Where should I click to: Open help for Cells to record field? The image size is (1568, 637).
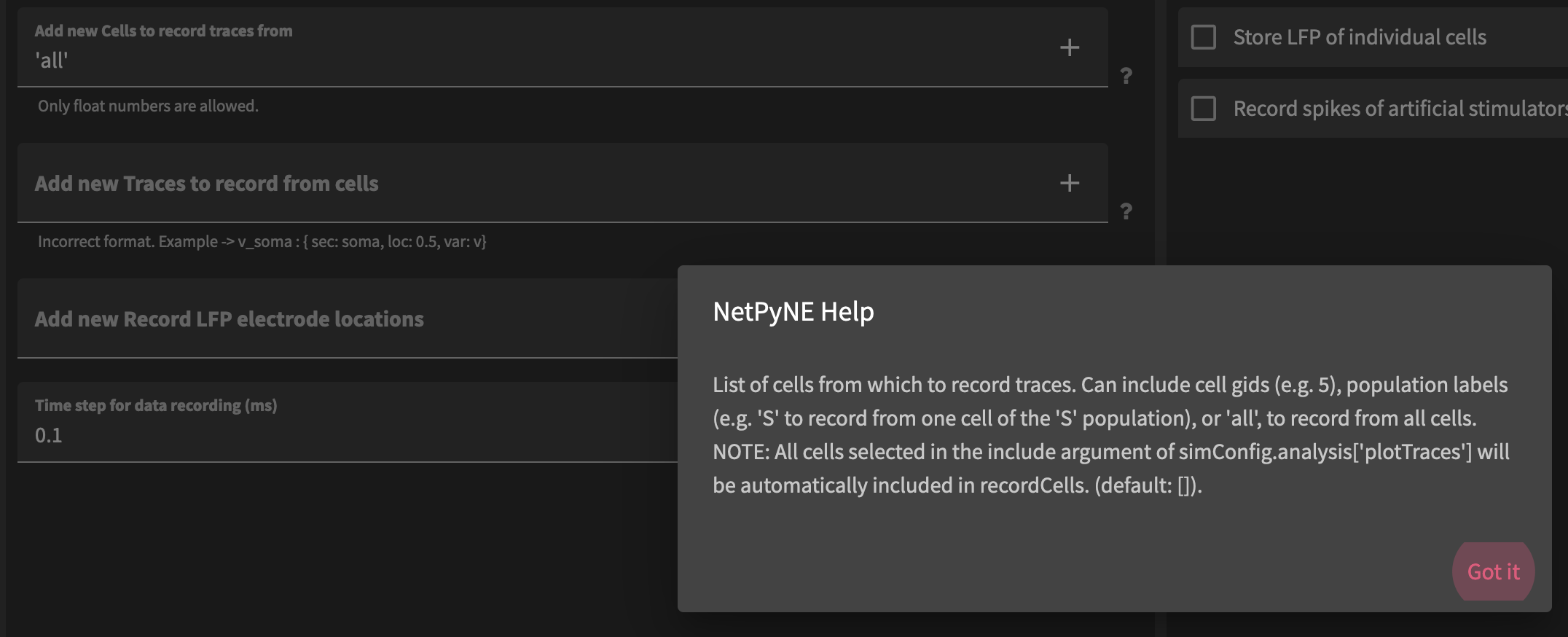coord(1126,75)
